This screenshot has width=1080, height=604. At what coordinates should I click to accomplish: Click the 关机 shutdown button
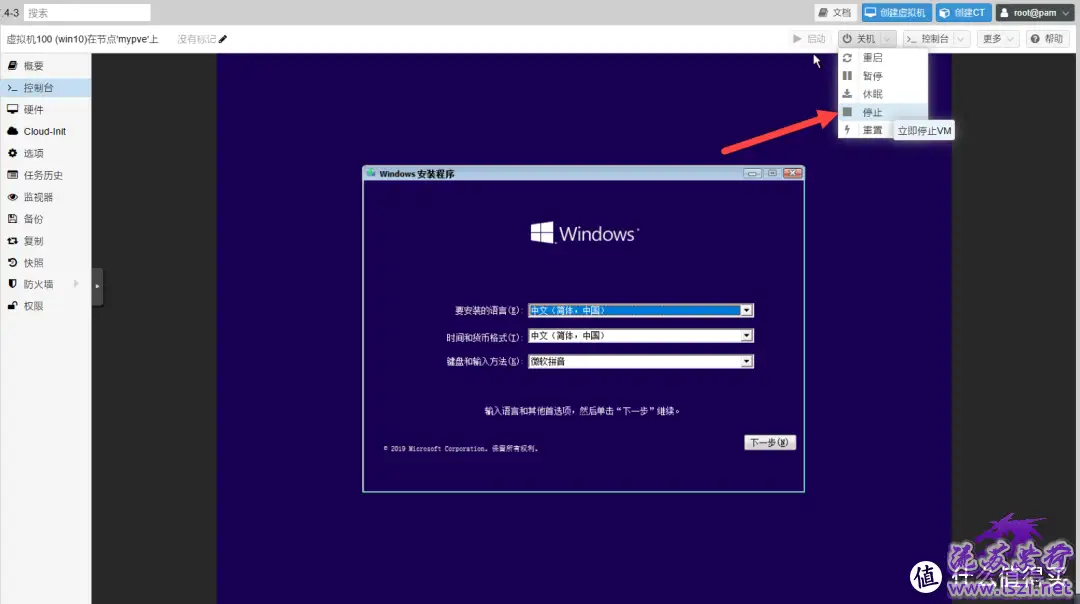click(858, 39)
